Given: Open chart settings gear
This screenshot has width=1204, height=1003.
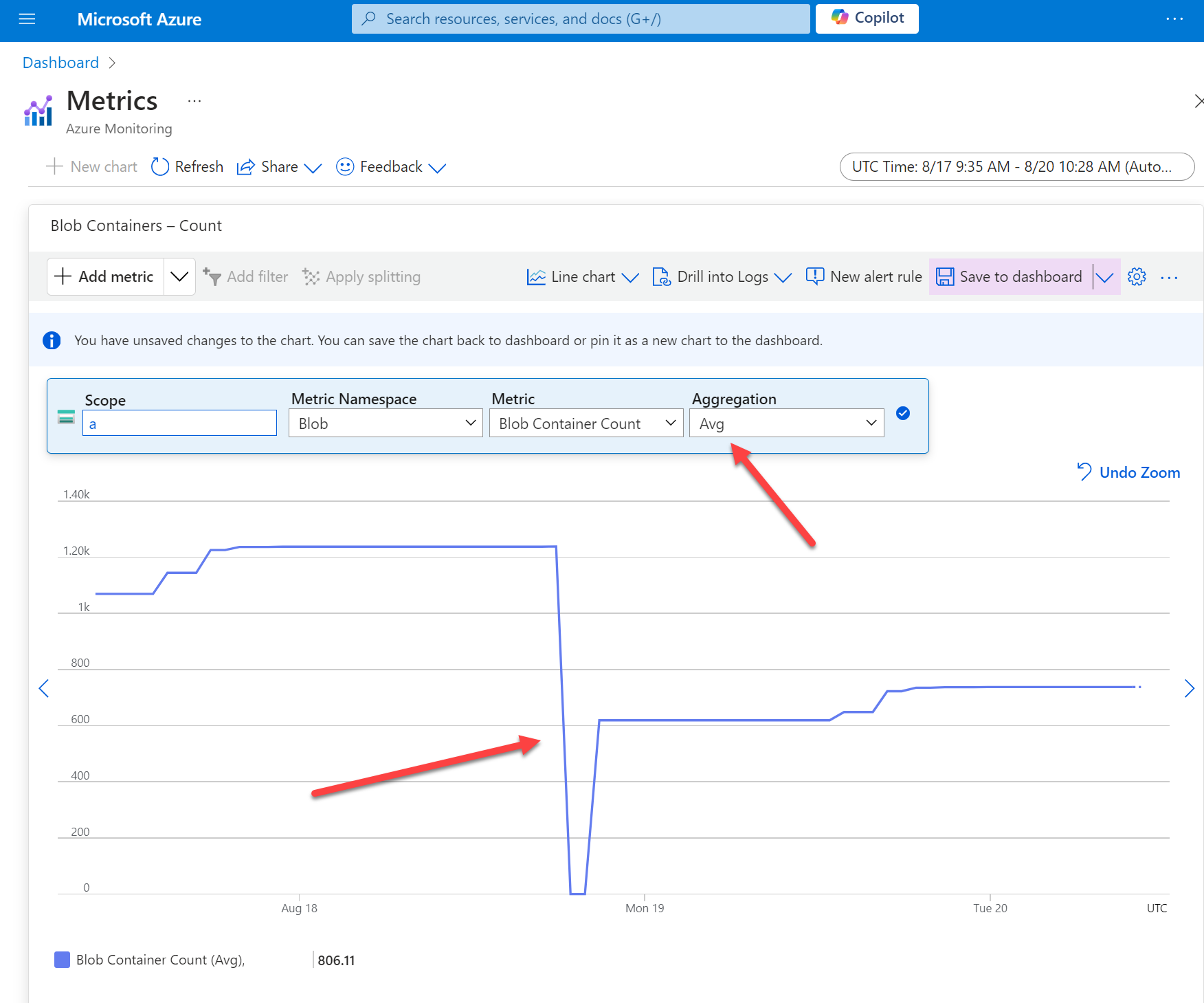Looking at the screenshot, I should 1137,276.
